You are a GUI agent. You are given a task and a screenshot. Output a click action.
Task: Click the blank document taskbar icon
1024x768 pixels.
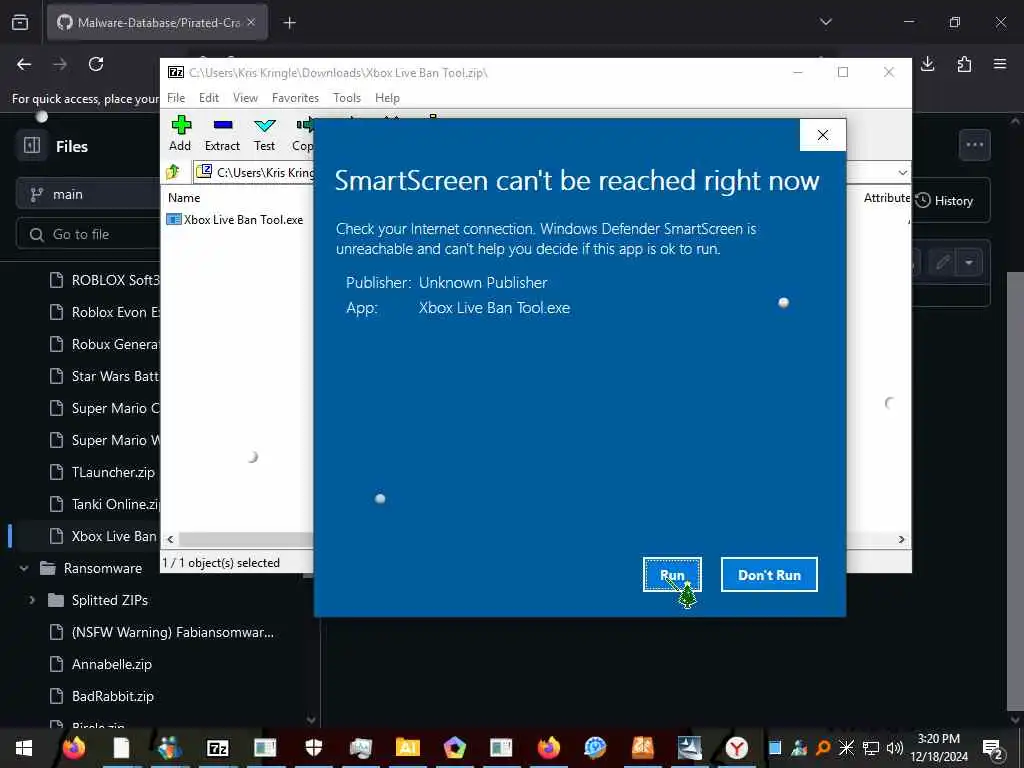[121, 748]
